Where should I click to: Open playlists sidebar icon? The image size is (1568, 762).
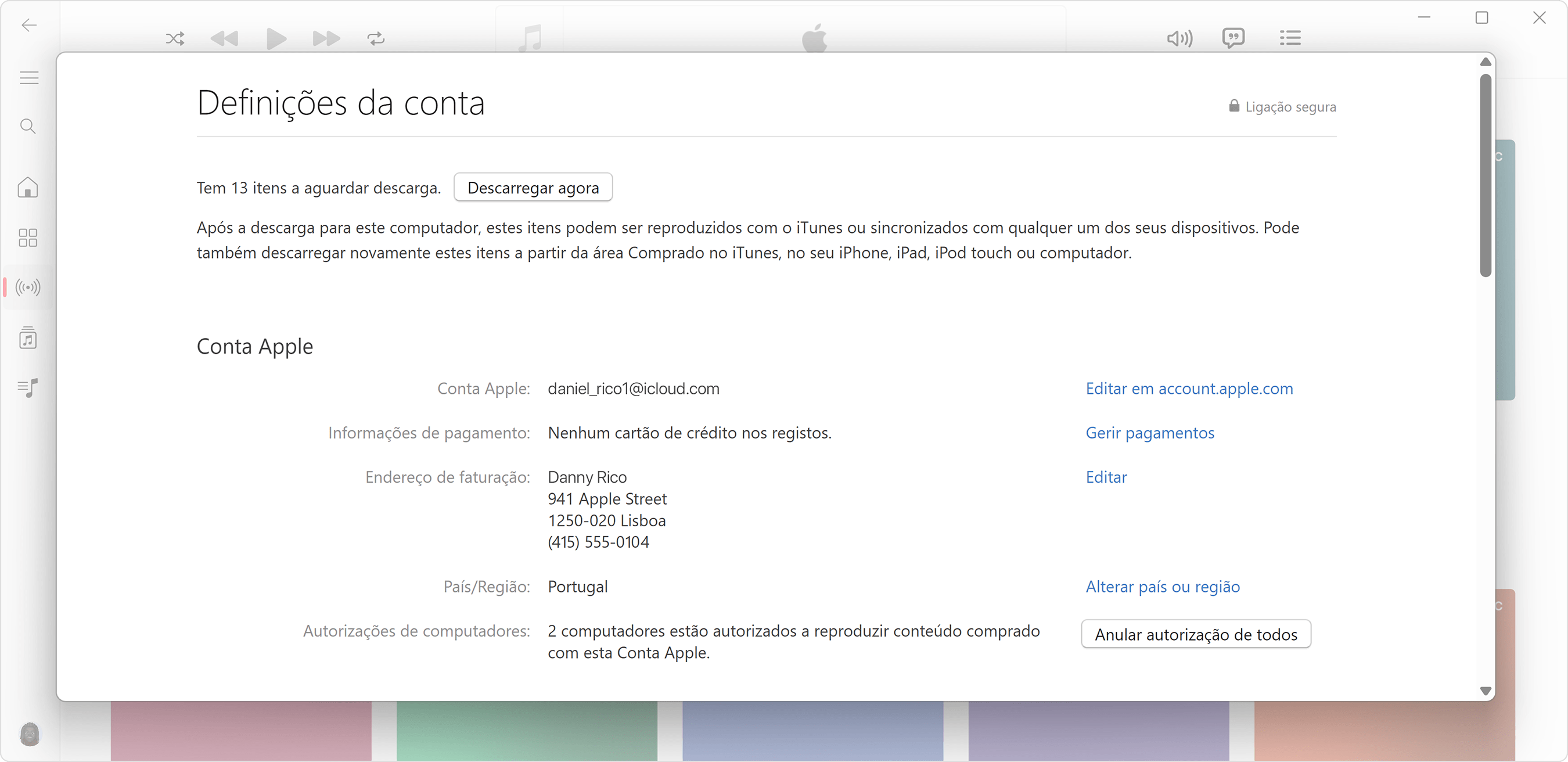click(28, 388)
